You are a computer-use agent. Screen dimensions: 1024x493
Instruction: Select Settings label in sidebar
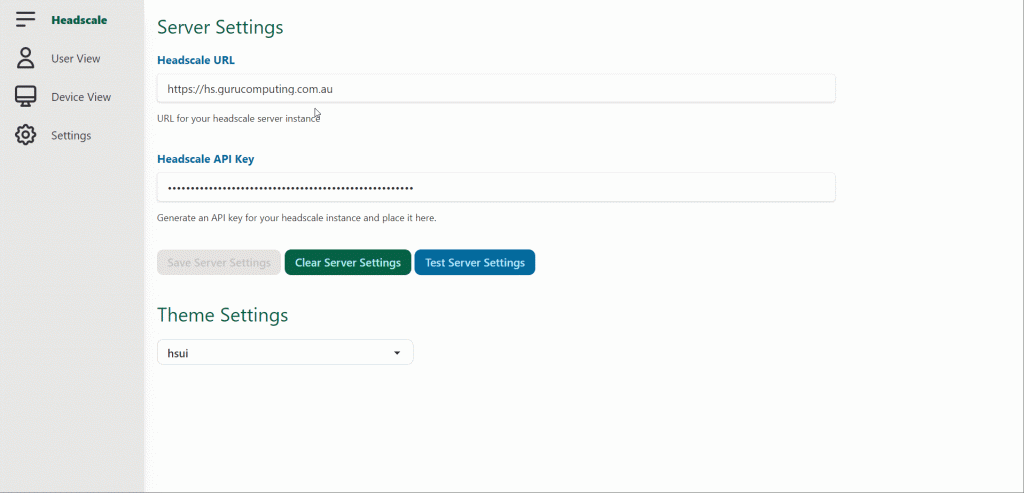click(x=71, y=136)
